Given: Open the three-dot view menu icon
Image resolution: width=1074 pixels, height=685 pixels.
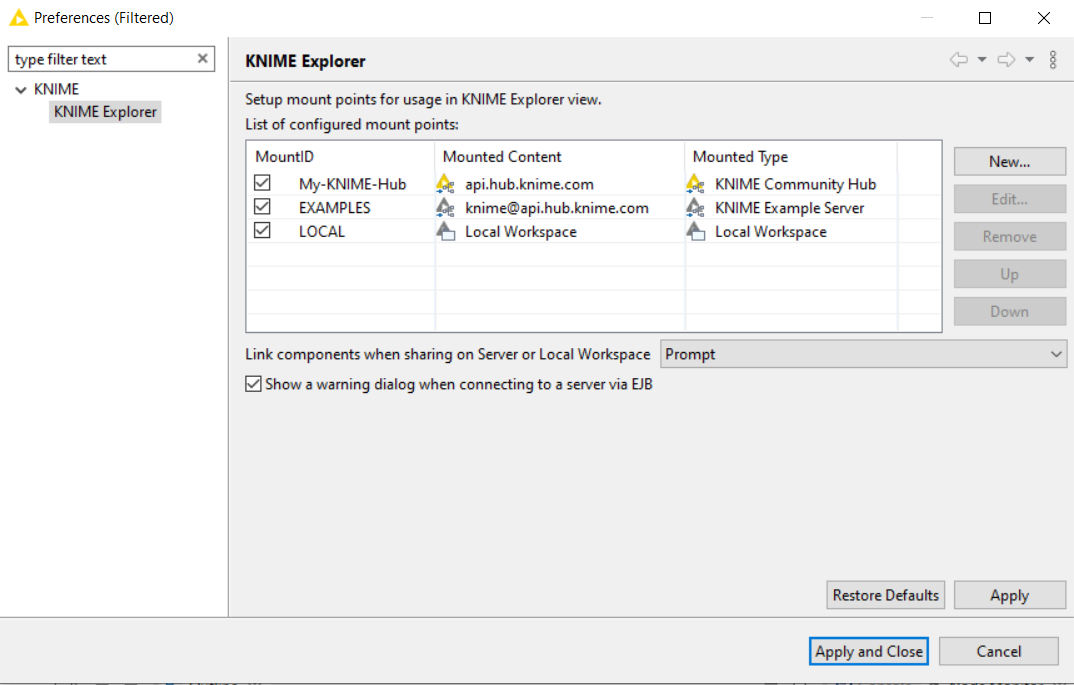Looking at the screenshot, I should (1053, 60).
